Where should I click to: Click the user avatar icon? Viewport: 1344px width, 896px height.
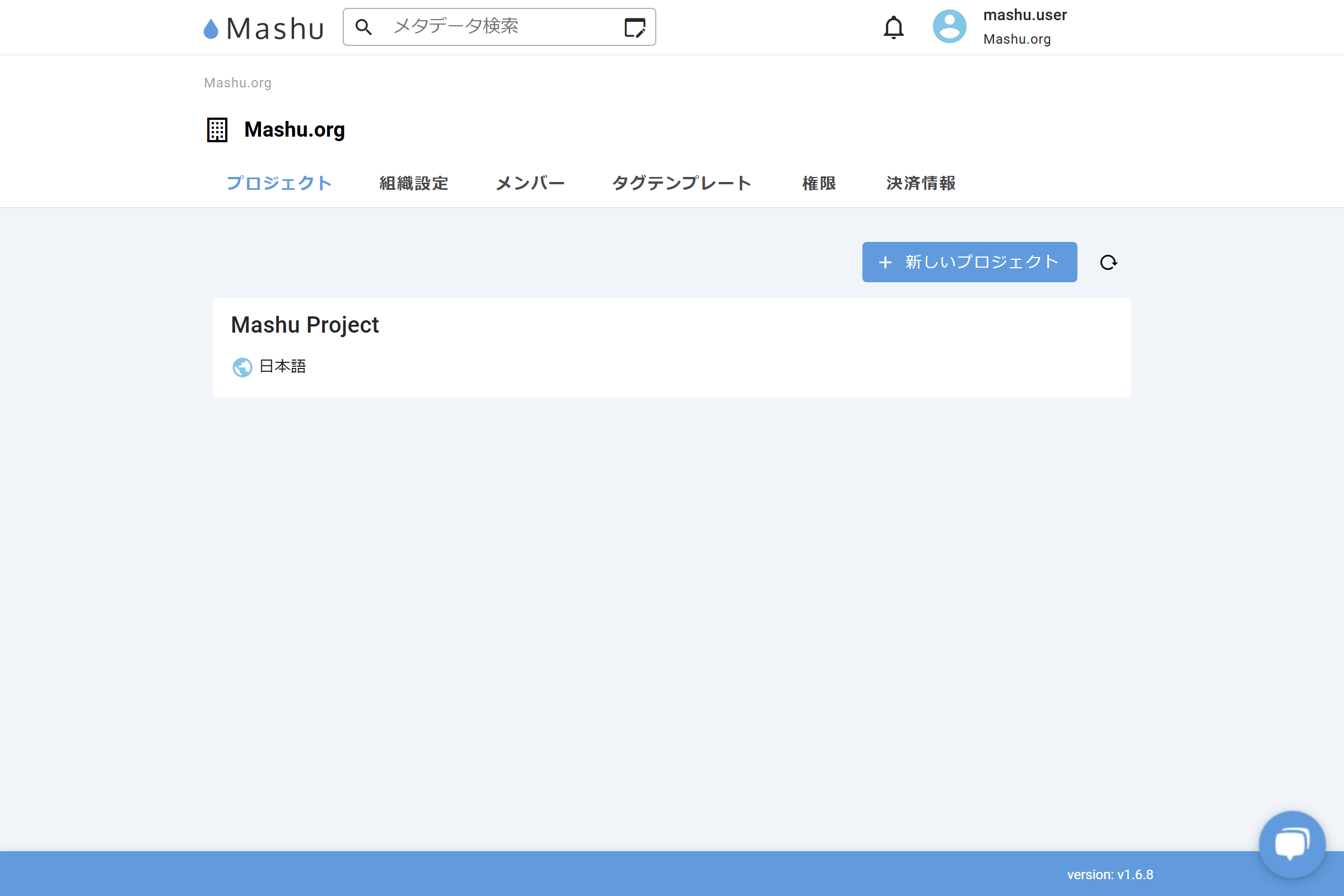949,27
